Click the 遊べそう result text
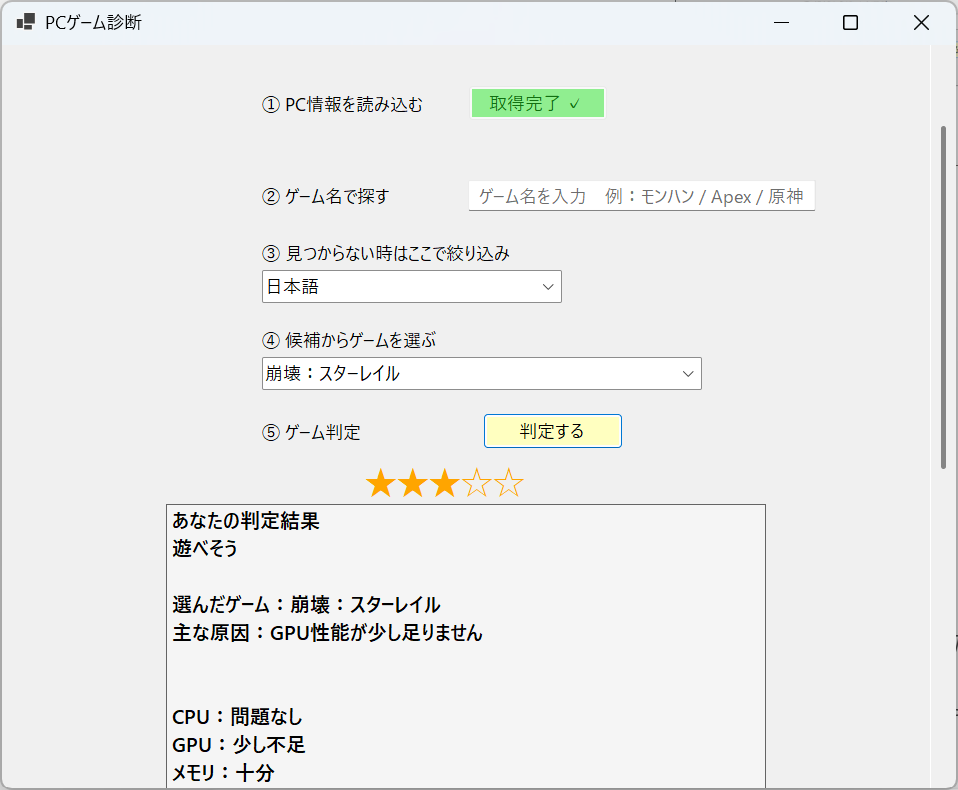 tap(205, 548)
